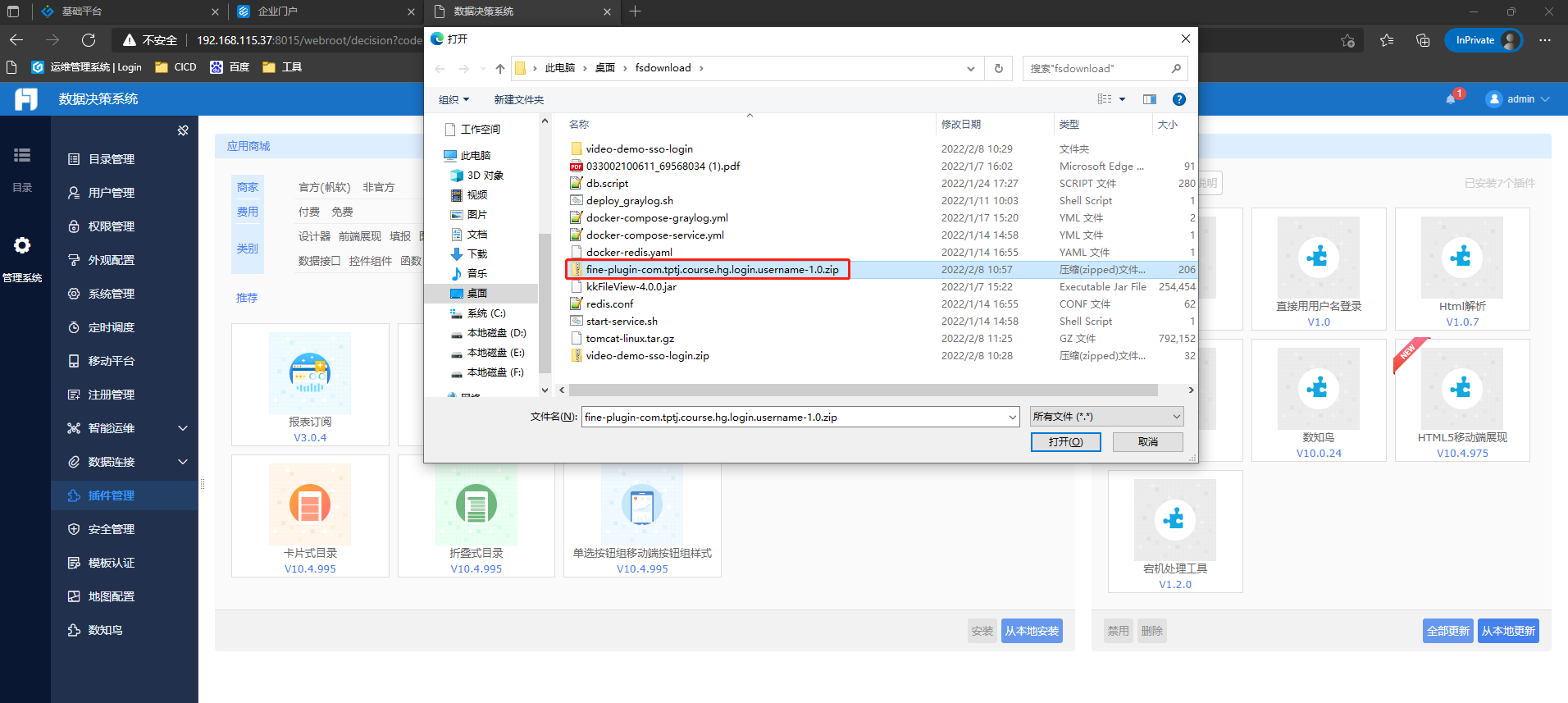The height and width of the screenshot is (703, 1568).
Task: Open the help icon in file dialog
Action: 1178,99
